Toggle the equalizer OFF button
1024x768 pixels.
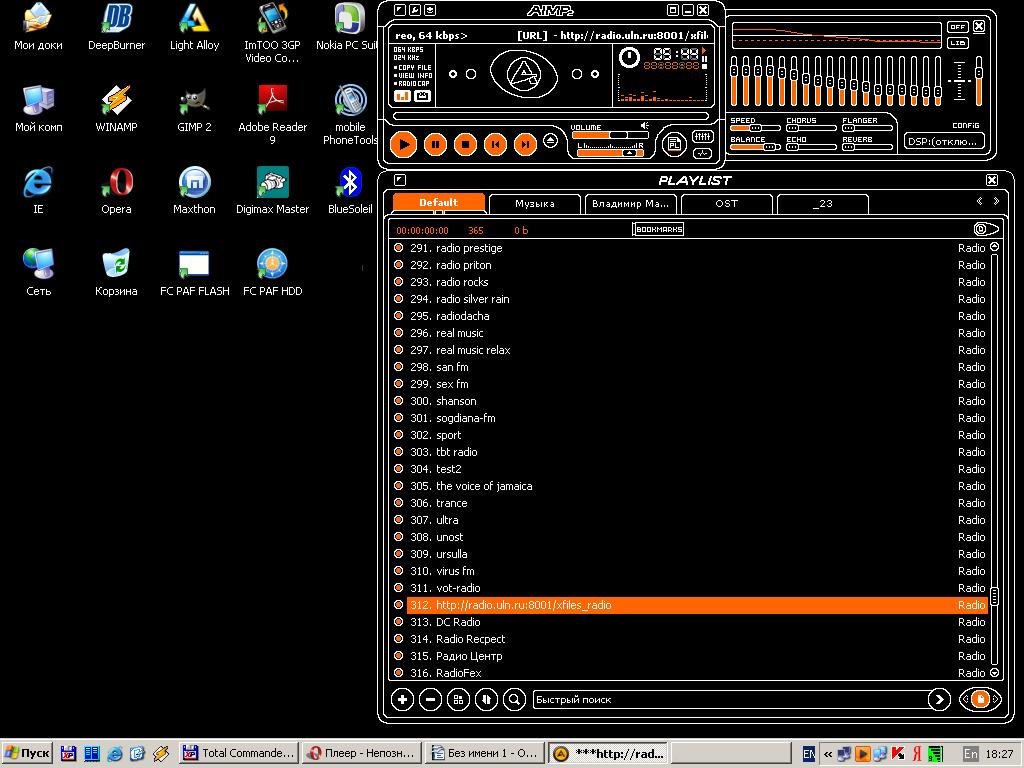(x=958, y=27)
